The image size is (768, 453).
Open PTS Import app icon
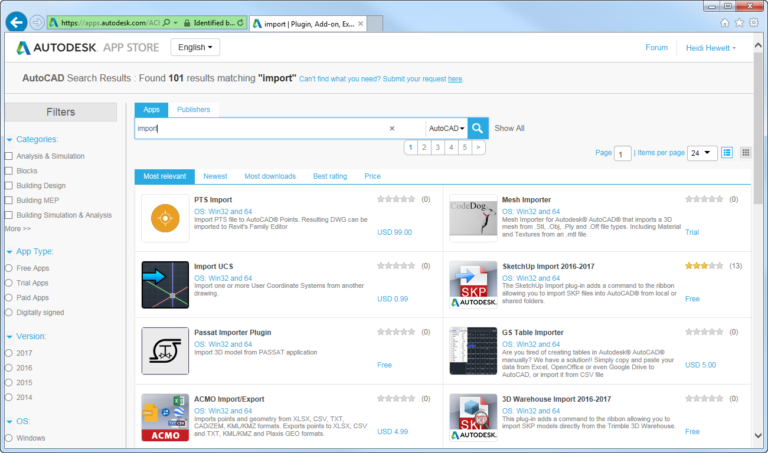(x=165, y=218)
